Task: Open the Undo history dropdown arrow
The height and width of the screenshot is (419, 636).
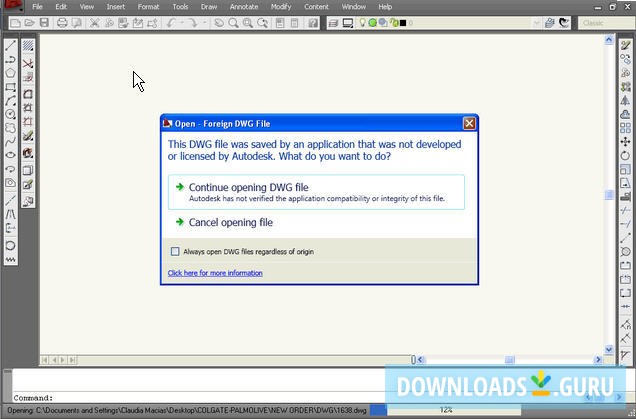Action: point(182,23)
